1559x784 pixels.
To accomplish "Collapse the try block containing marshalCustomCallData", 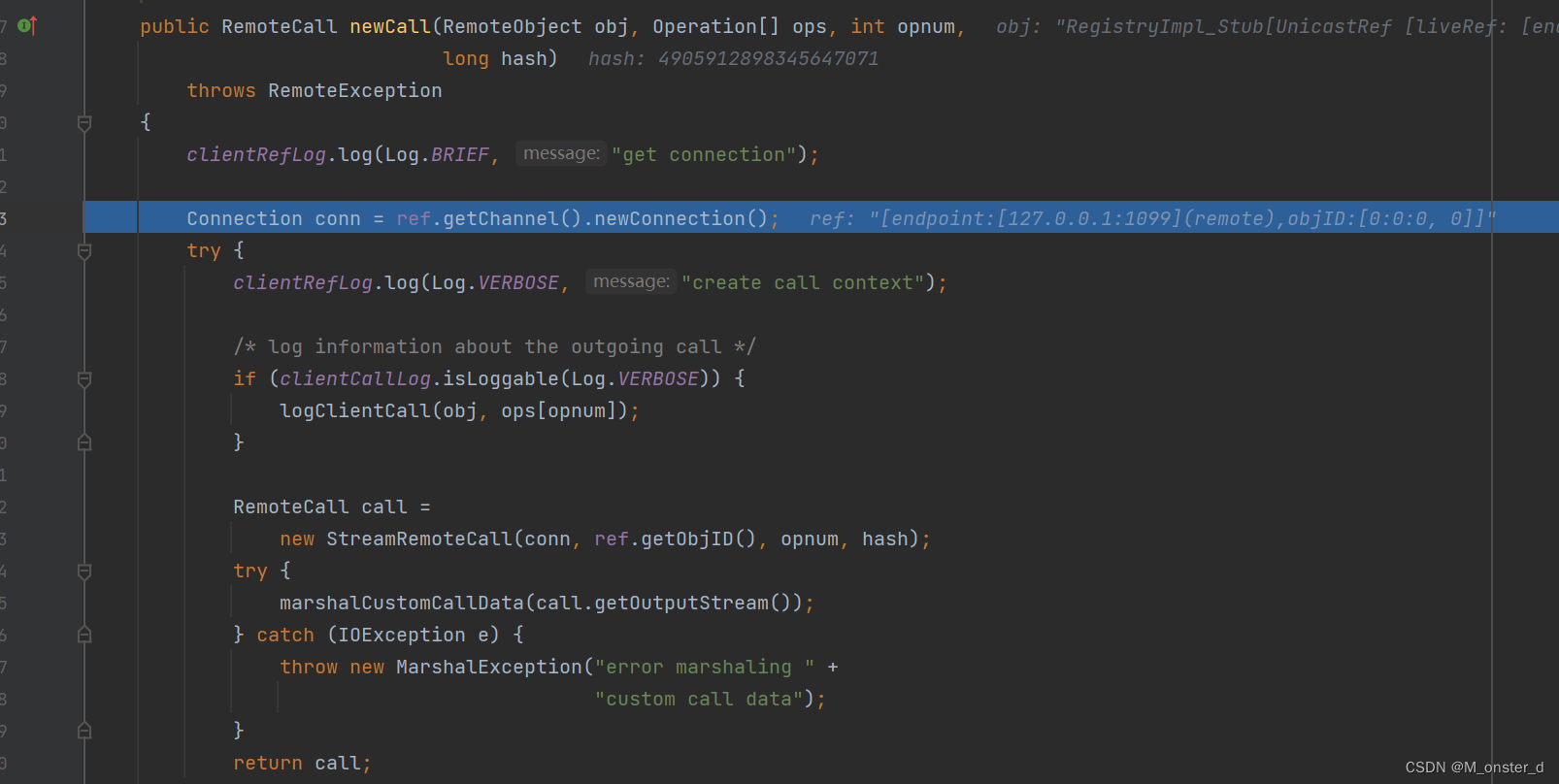I will pyautogui.click(x=84, y=572).
